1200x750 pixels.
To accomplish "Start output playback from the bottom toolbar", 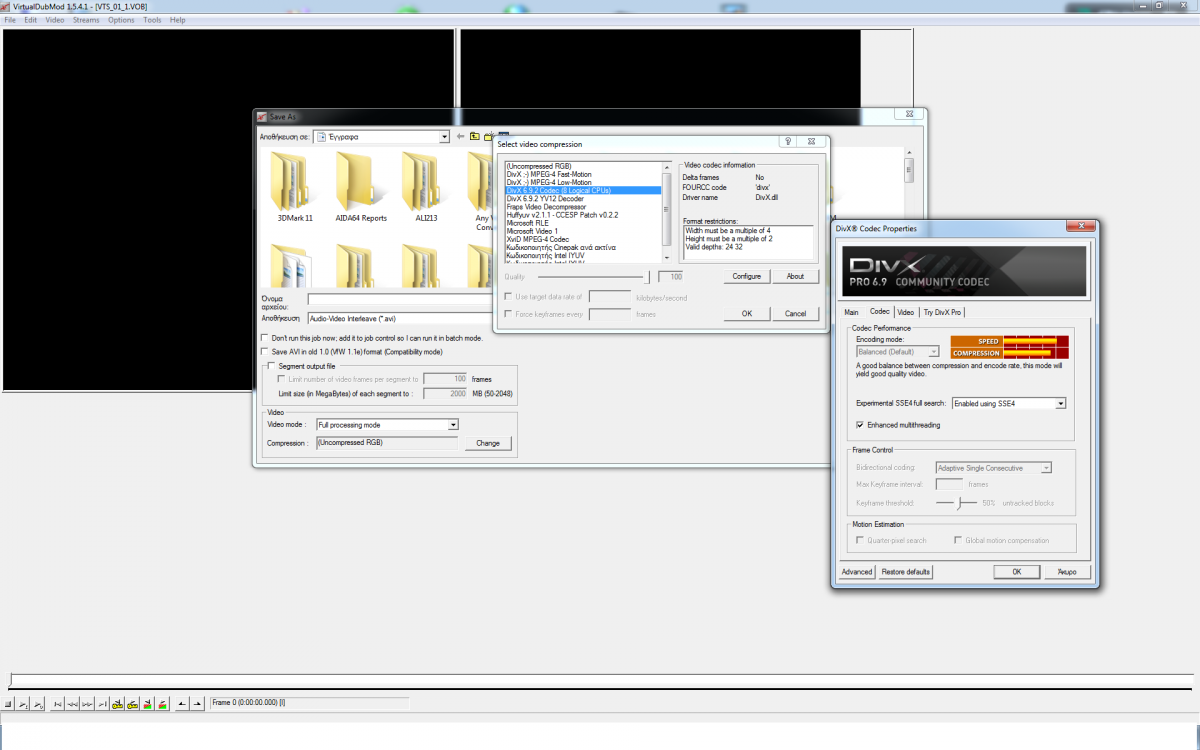I will [x=38, y=704].
